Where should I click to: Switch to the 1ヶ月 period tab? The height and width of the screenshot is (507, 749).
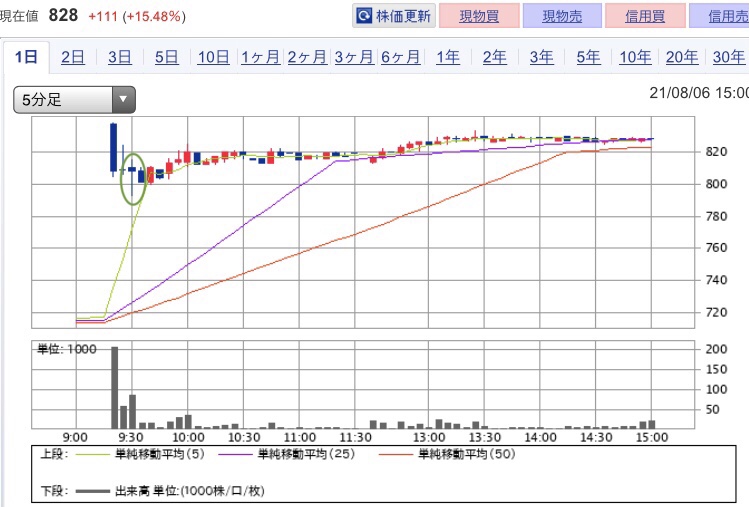coord(260,57)
